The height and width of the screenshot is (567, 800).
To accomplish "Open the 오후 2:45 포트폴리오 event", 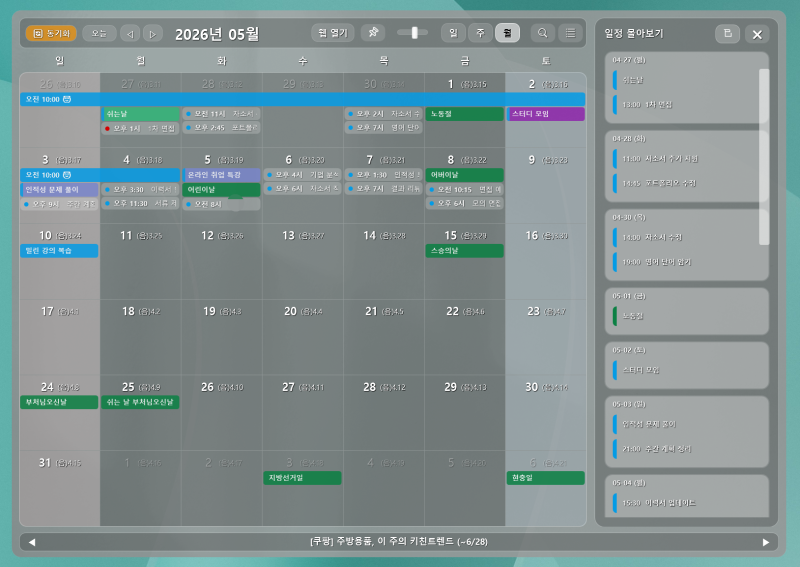I will (x=221, y=128).
